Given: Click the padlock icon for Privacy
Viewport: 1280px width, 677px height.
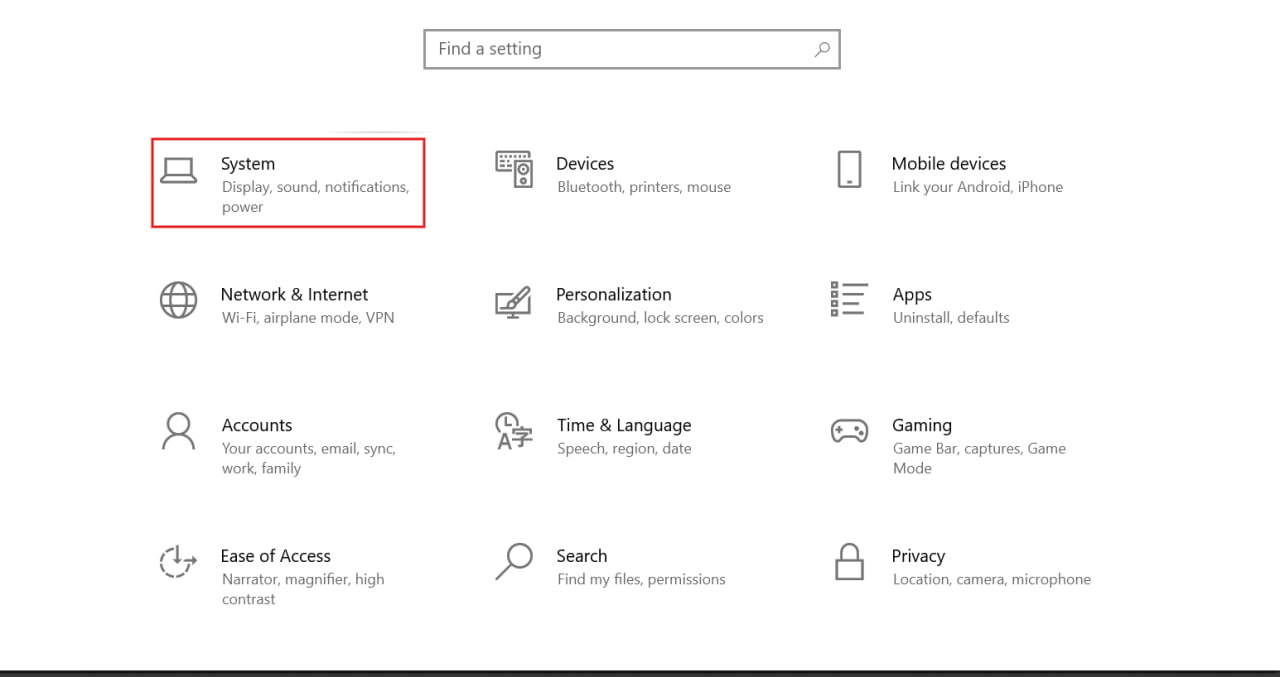Looking at the screenshot, I should tap(849, 562).
